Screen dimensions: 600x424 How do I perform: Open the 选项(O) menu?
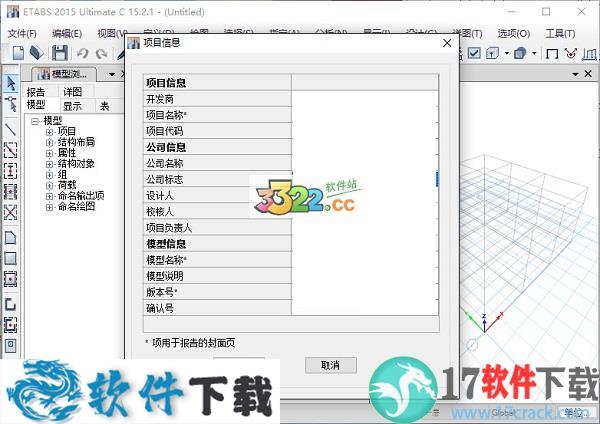pyautogui.click(x=513, y=33)
